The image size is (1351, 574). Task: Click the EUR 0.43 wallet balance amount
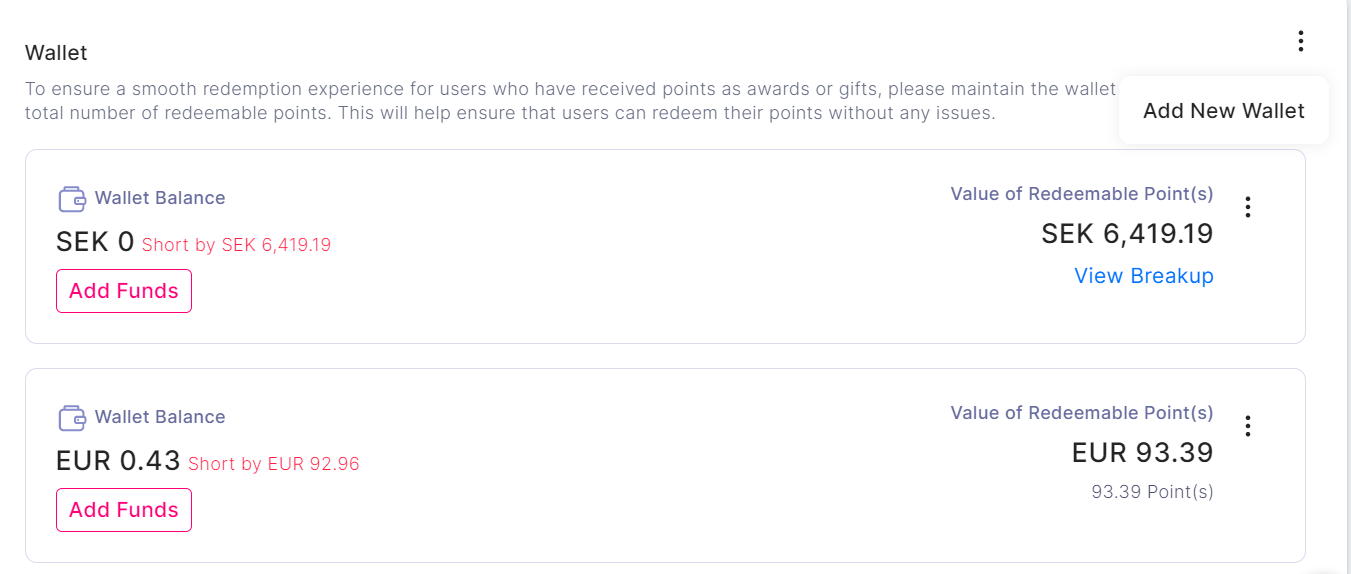click(x=118, y=461)
